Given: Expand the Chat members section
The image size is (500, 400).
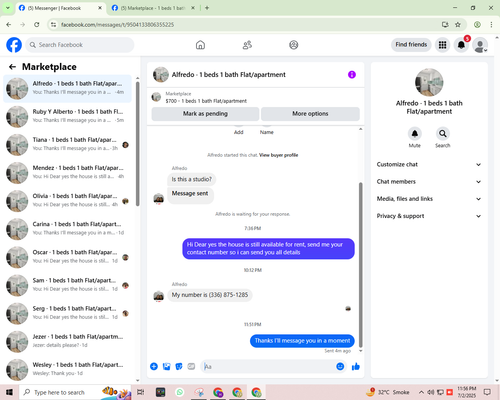Looking at the screenshot, I should tap(429, 182).
